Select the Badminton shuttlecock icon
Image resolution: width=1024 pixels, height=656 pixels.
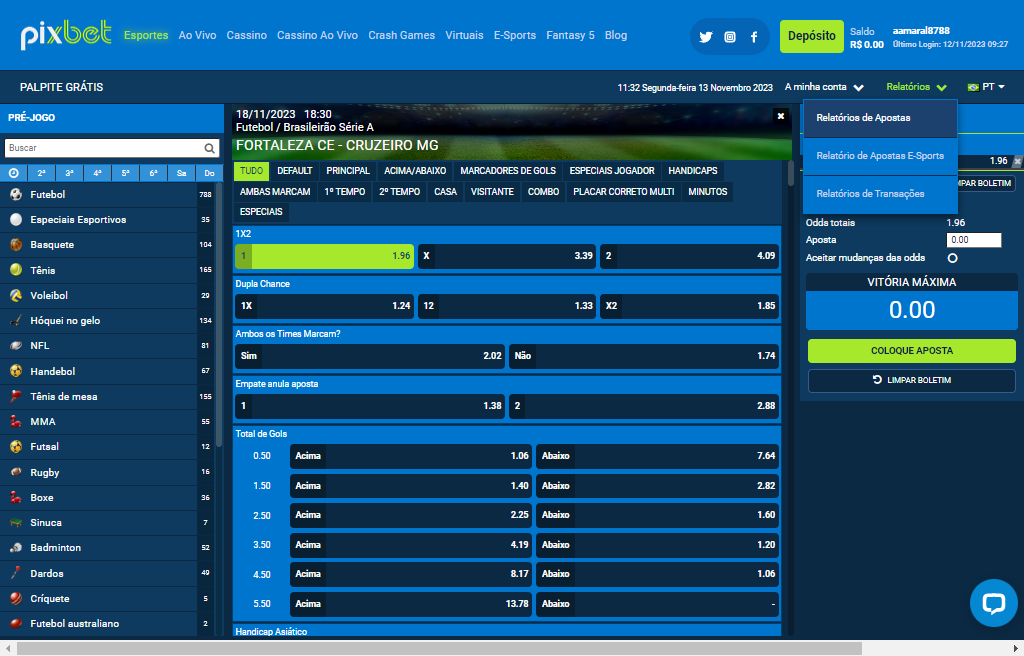coord(16,548)
